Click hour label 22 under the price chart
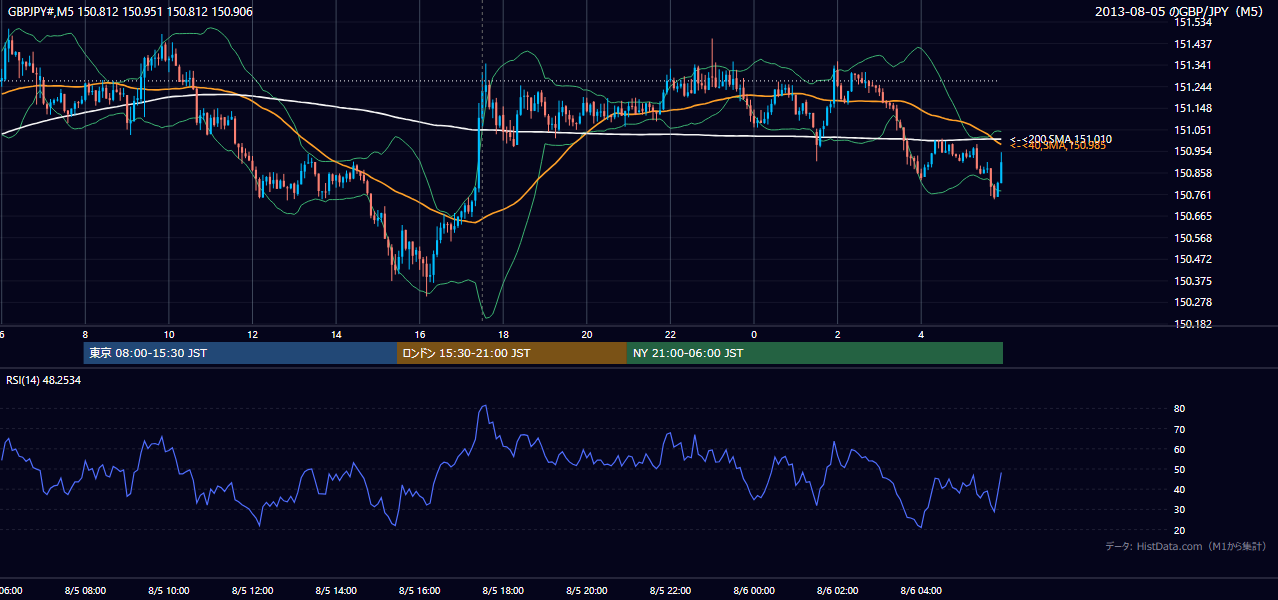Viewport: 1278px width, 600px height. 671,335
